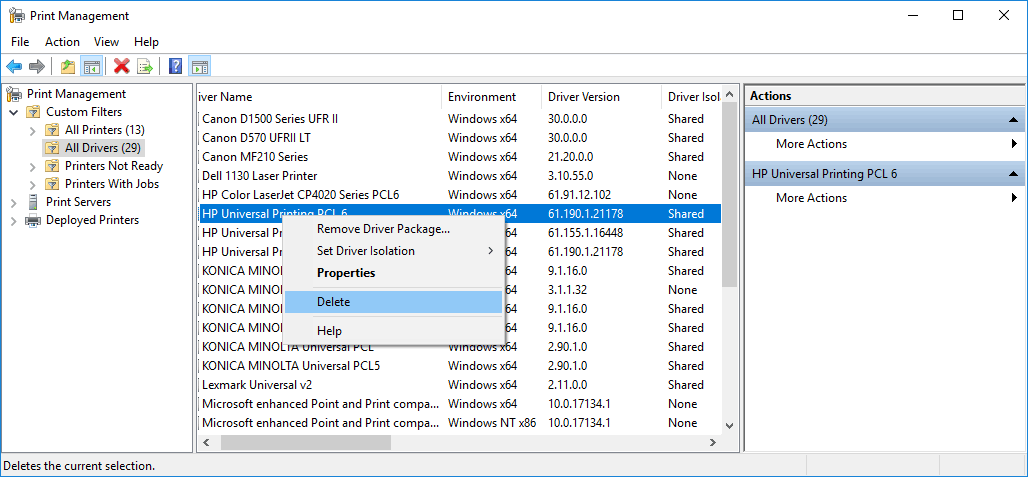Sort by the Driver Name column header
Image resolution: width=1028 pixels, height=477 pixels.
(x=319, y=97)
